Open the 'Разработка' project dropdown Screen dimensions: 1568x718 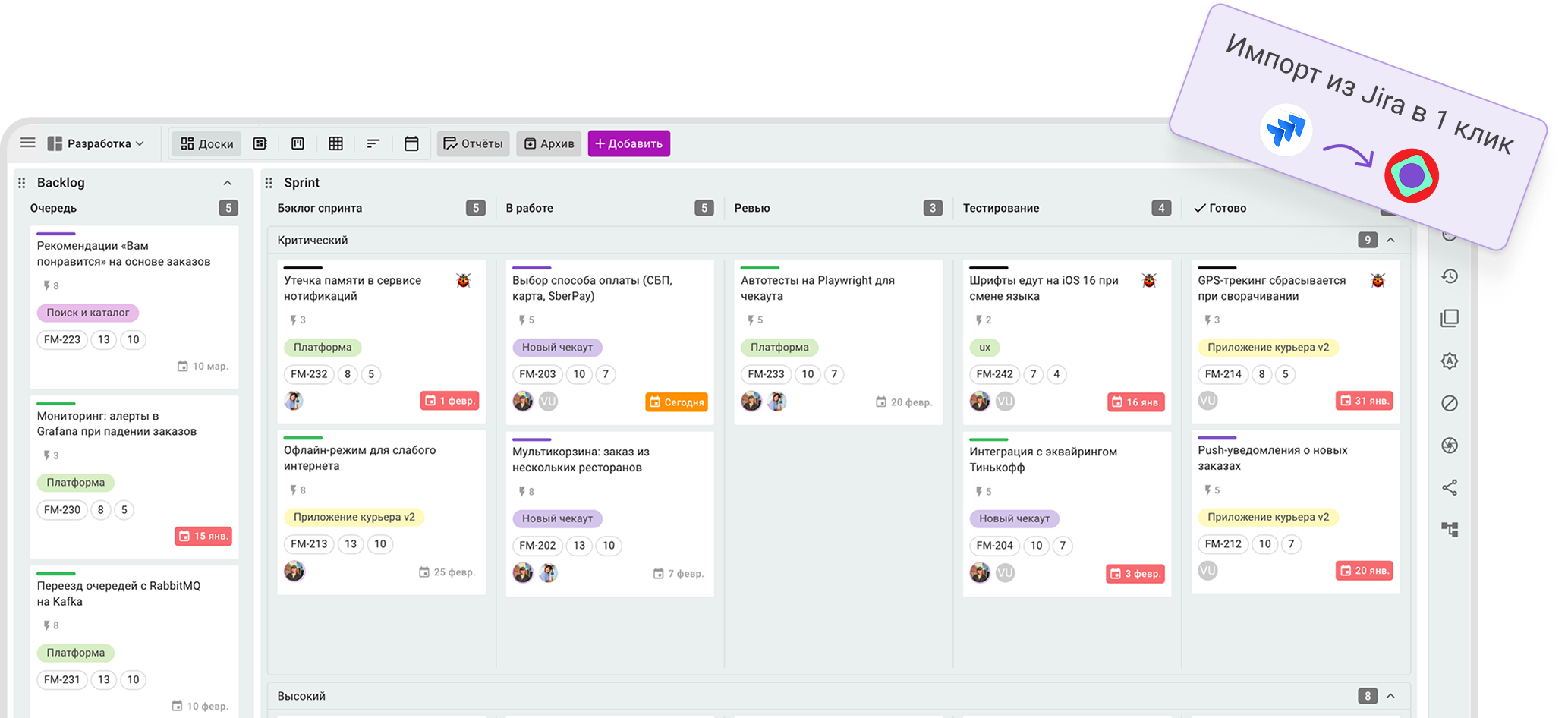(x=96, y=143)
